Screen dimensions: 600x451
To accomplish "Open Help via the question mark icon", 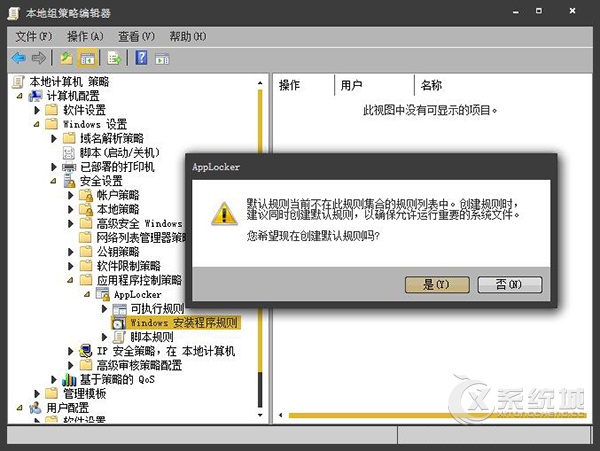I will [x=141, y=58].
